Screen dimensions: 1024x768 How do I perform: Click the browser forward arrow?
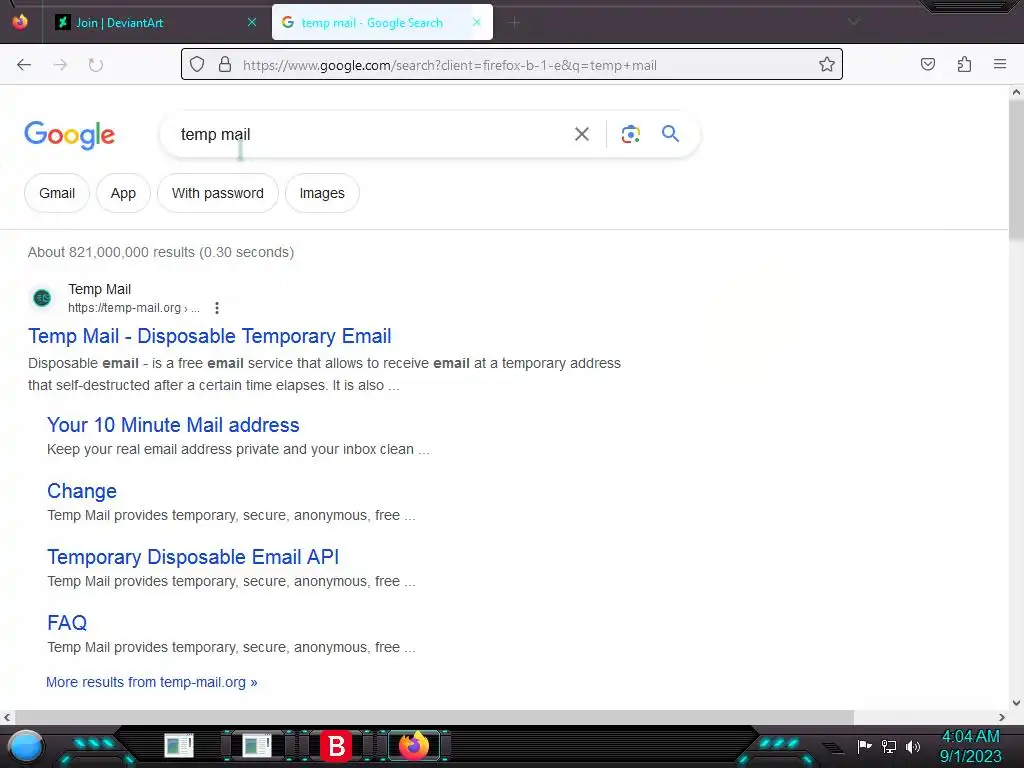60,65
